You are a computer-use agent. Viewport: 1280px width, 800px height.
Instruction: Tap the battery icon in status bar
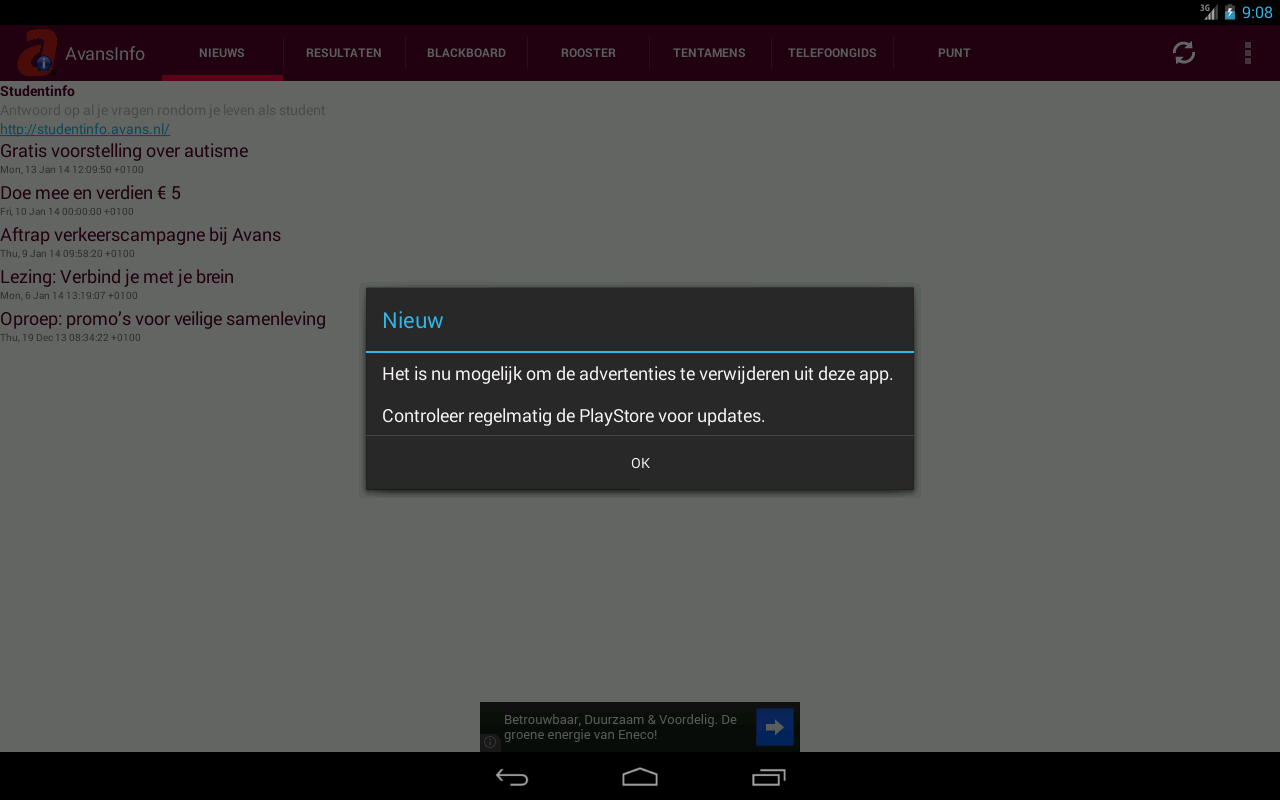pyautogui.click(x=1230, y=12)
